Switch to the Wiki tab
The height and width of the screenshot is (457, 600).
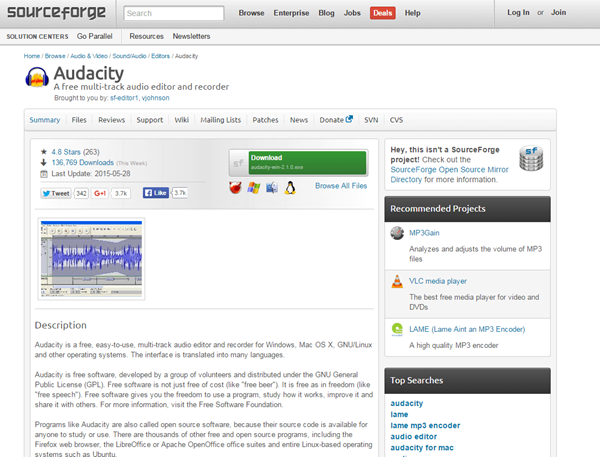pyautogui.click(x=182, y=120)
